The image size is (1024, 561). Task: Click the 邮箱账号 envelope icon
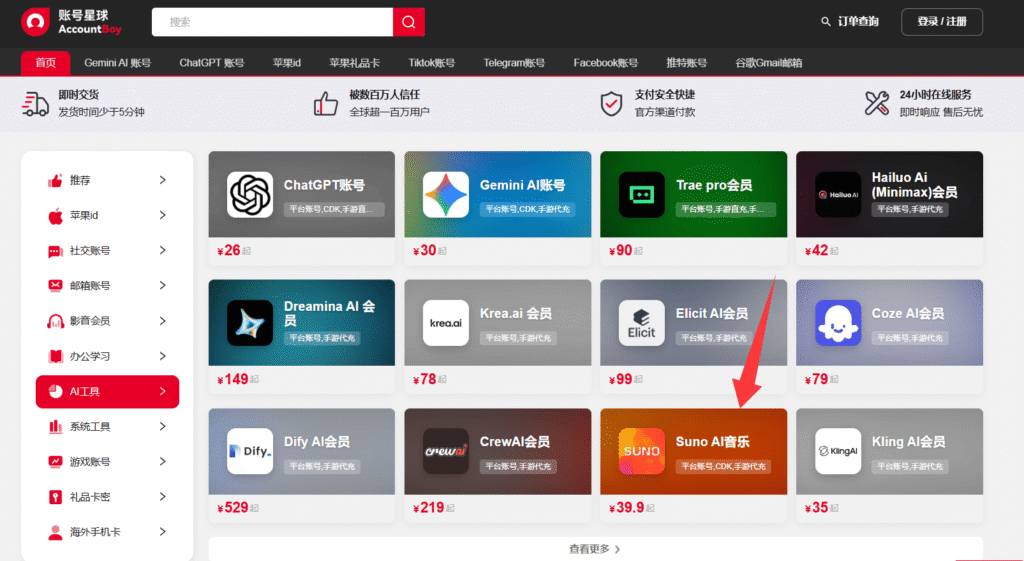point(56,285)
